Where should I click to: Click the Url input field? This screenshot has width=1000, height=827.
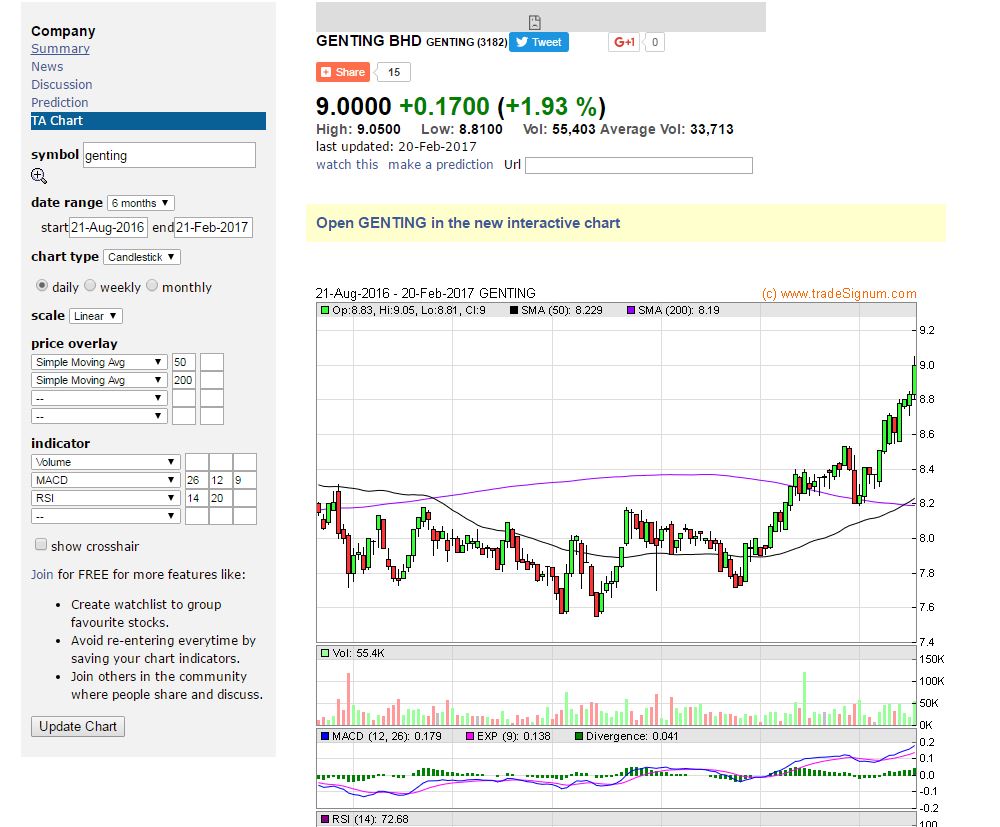pyautogui.click(x=639, y=165)
